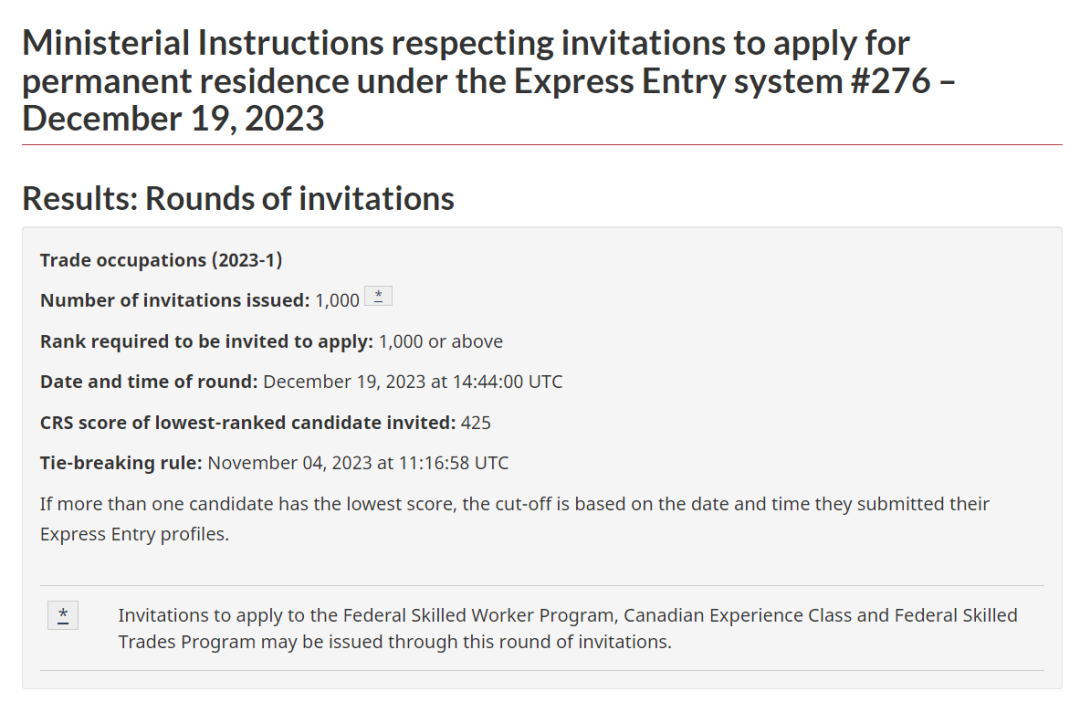1080x702 pixels.
Task: Click the invitations count value 1,000
Action: point(338,300)
